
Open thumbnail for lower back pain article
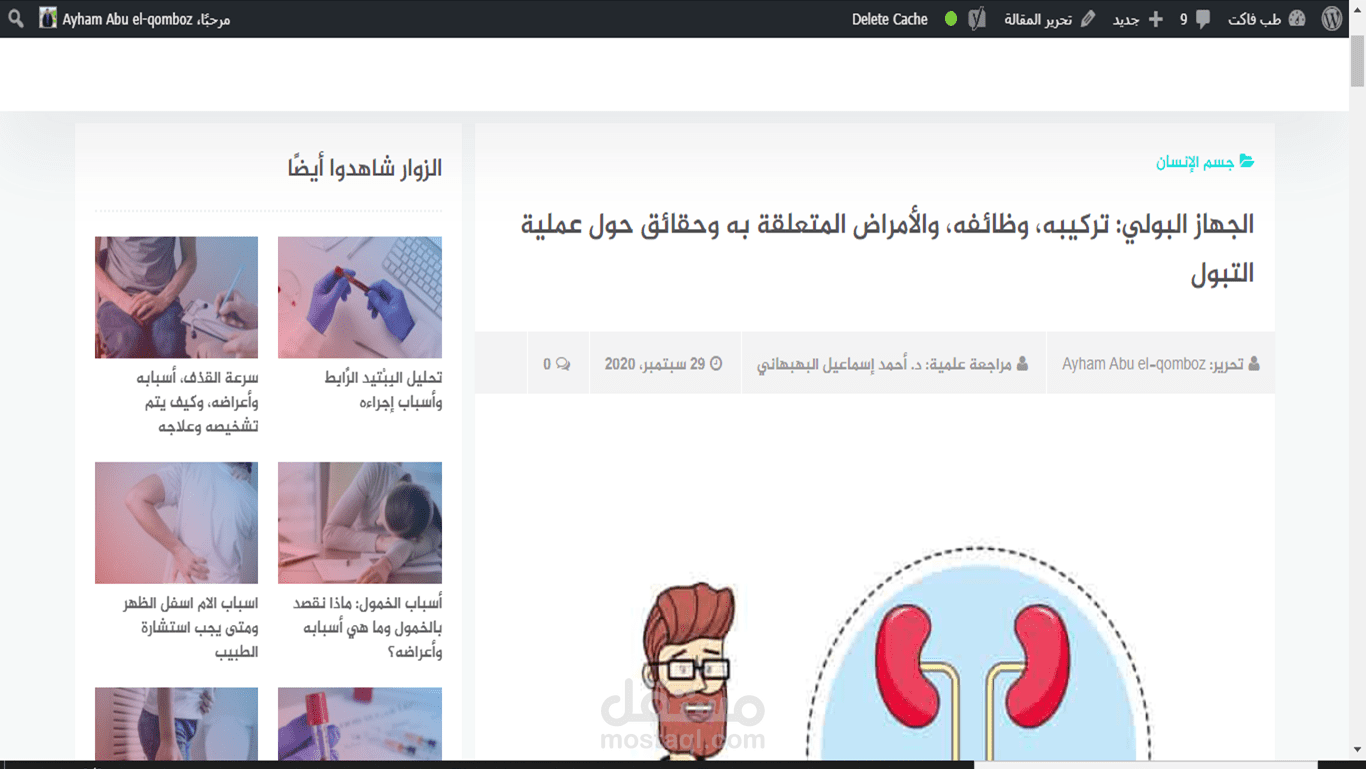coord(176,522)
